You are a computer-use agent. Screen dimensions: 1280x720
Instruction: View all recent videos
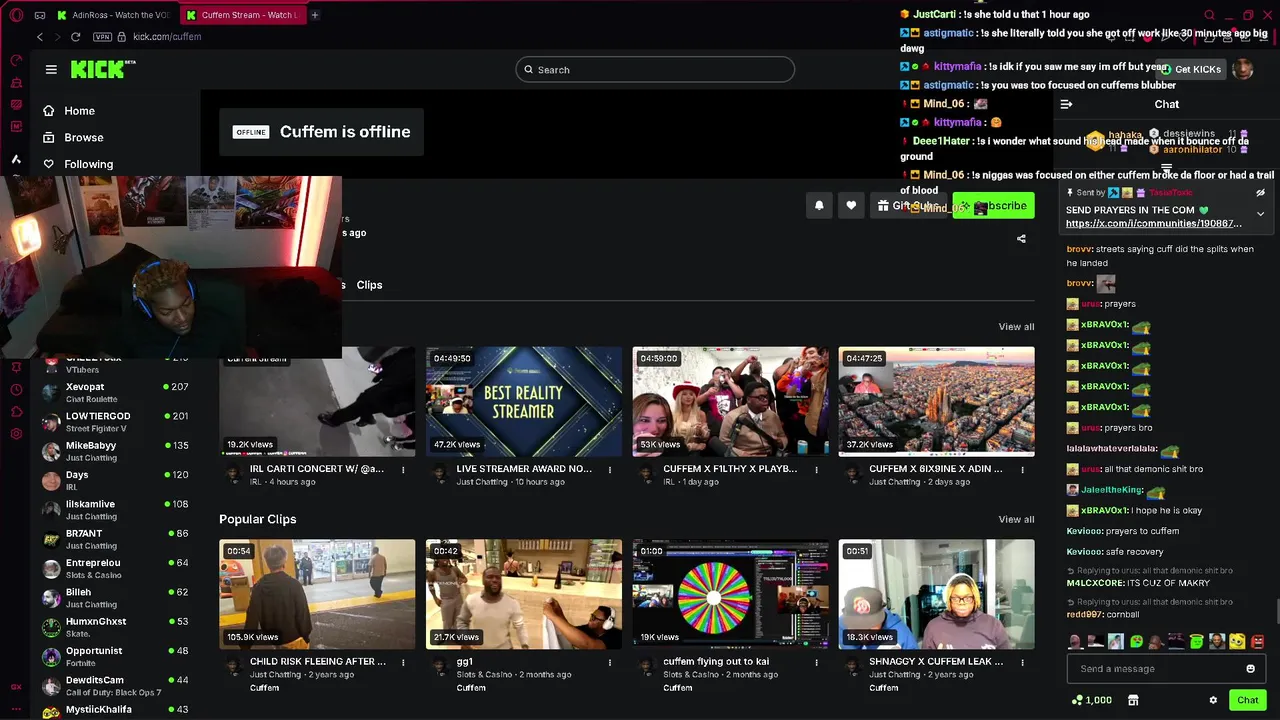click(x=1016, y=327)
